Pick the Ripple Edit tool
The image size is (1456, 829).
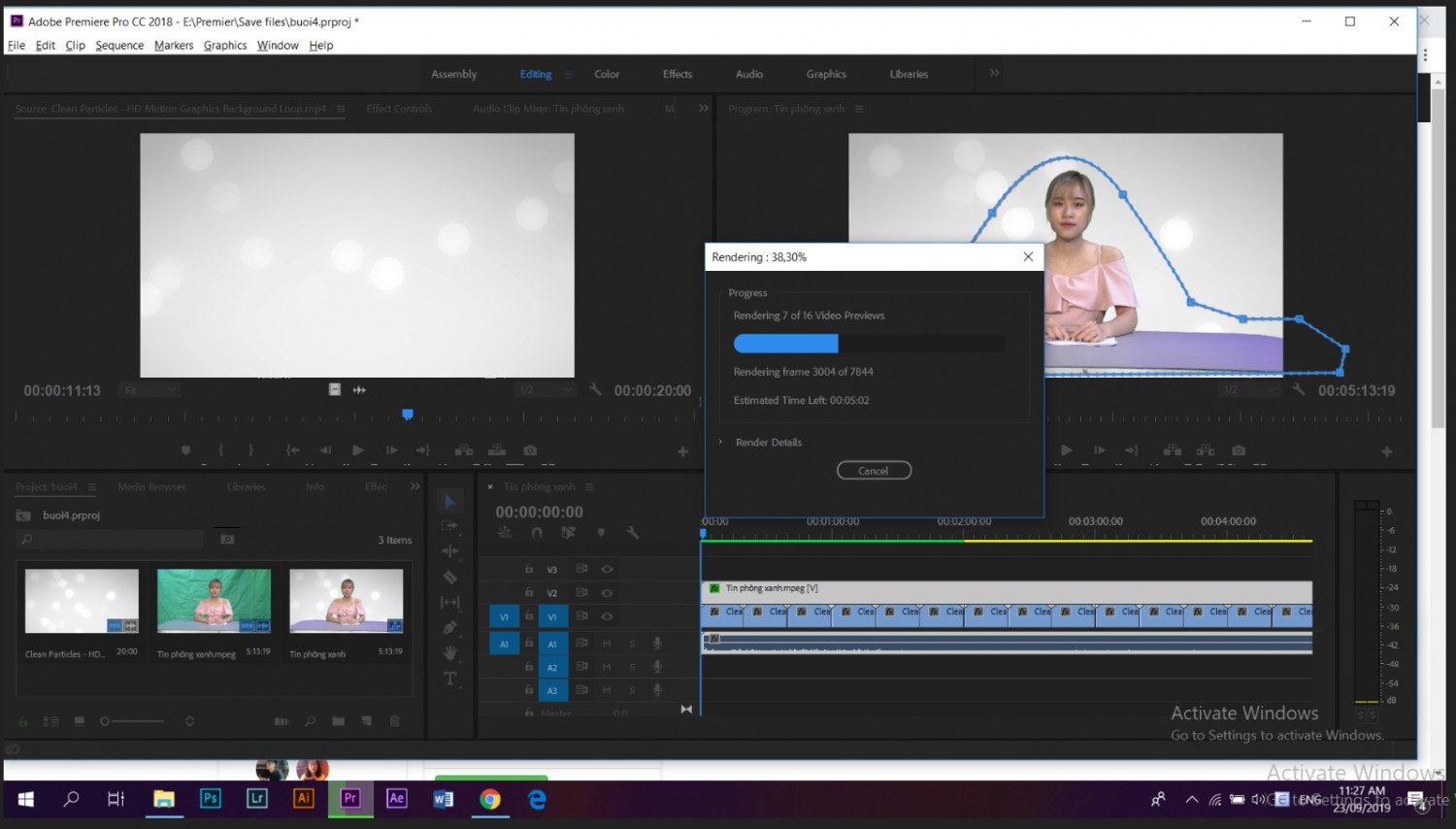pos(449,550)
